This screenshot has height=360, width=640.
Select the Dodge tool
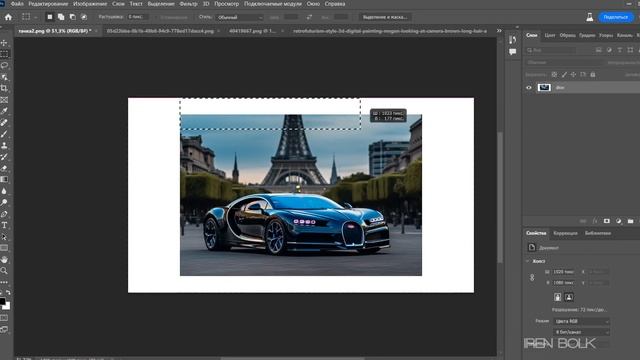click(x=4, y=202)
